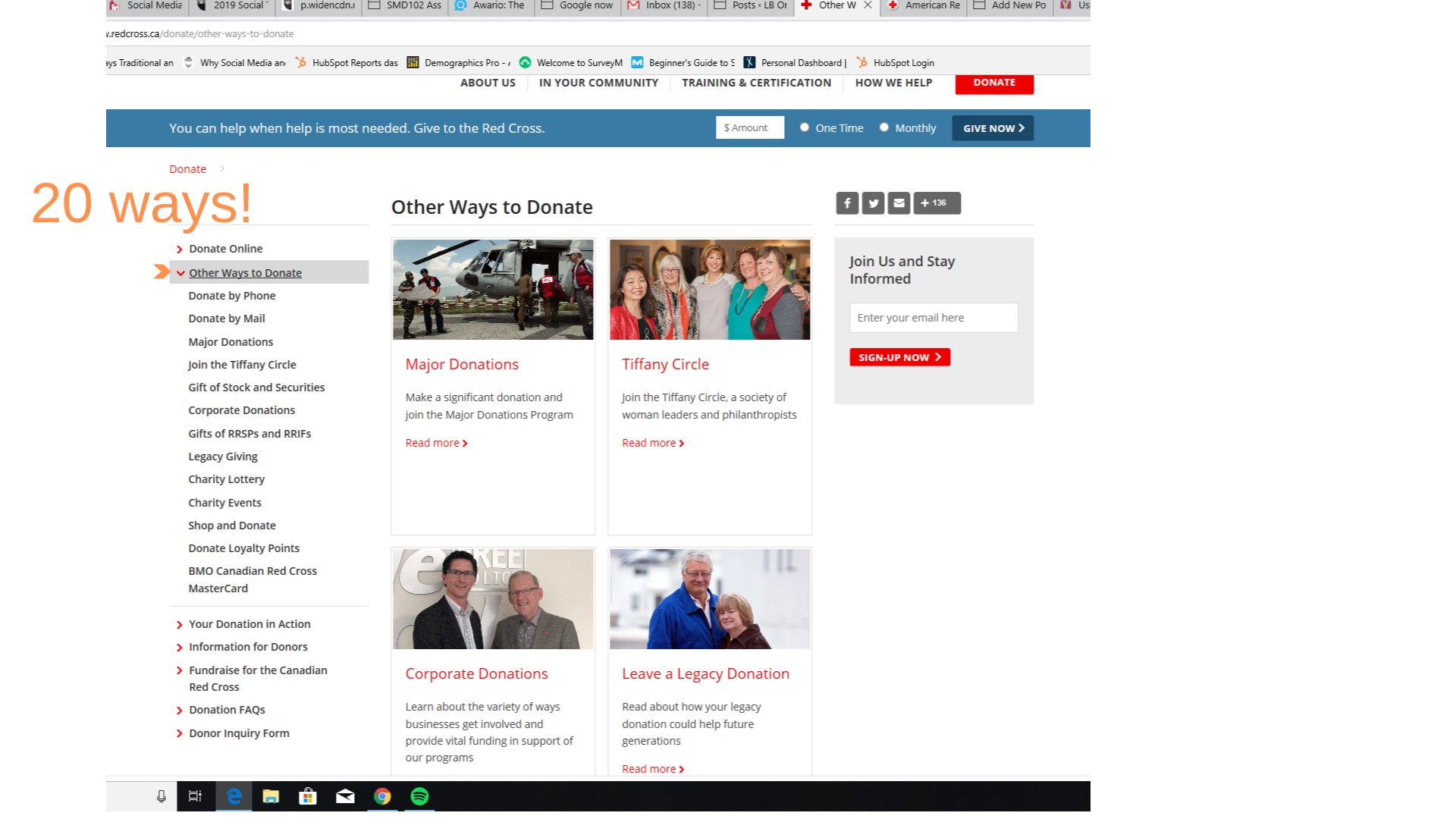Open Spotify from the taskbar
The height and width of the screenshot is (819, 1456).
tap(419, 796)
